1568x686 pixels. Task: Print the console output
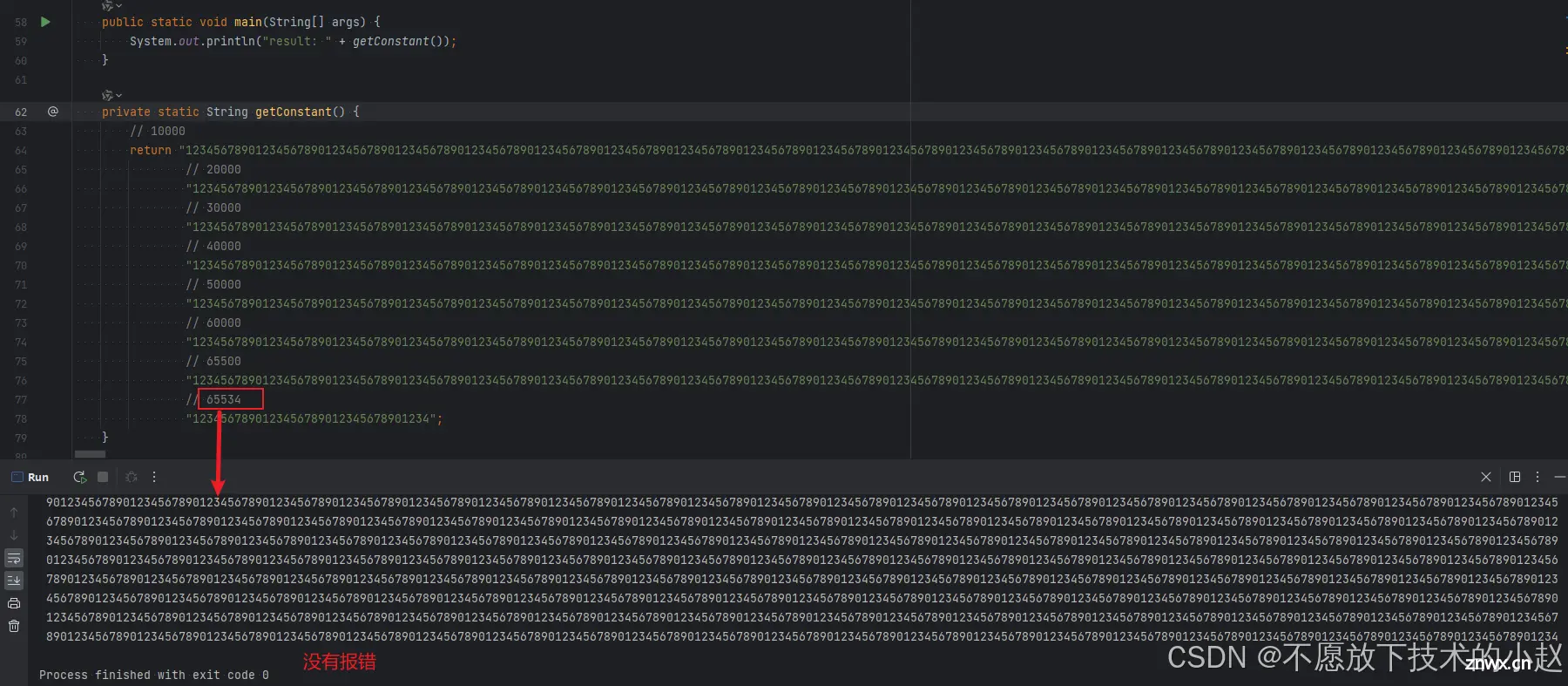(14, 603)
